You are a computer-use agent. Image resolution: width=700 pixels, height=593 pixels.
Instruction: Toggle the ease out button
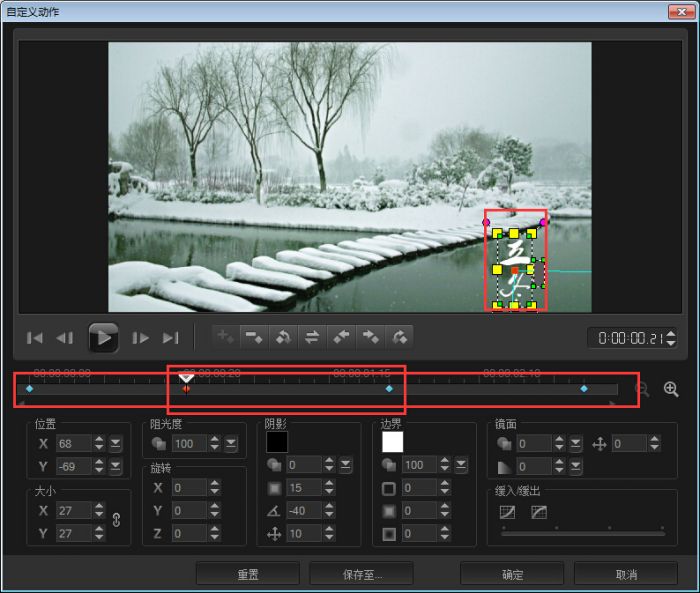pyautogui.click(x=538, y=512)
